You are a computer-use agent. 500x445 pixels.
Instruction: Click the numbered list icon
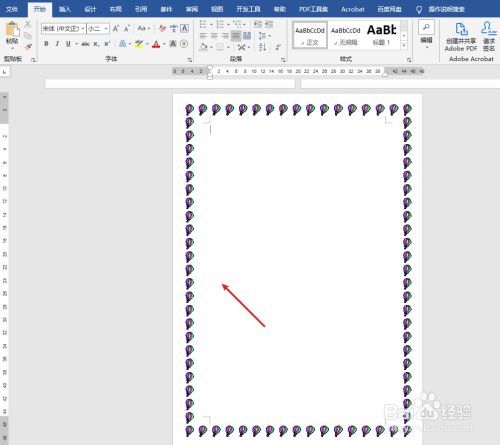(220, 24)
